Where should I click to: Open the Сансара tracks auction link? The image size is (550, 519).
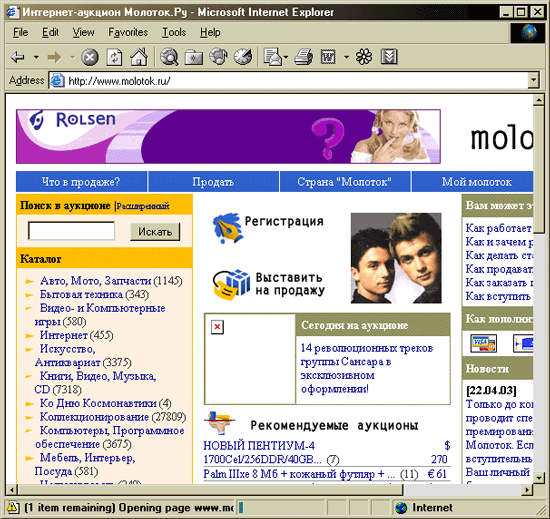(367, 368)
